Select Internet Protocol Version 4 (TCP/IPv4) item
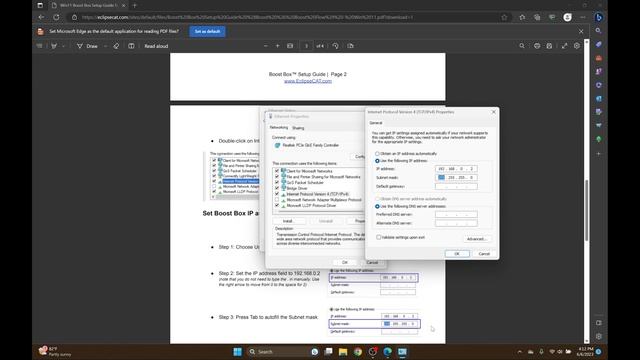 click(318, 194)
